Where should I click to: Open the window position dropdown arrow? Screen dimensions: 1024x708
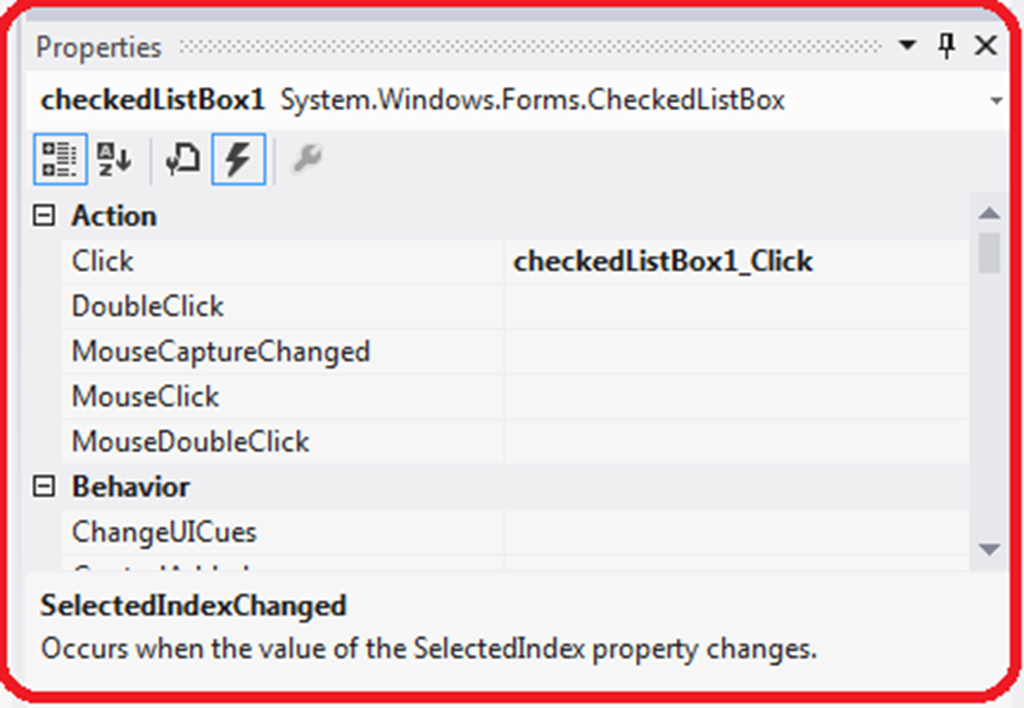click(x=907, y=45)
